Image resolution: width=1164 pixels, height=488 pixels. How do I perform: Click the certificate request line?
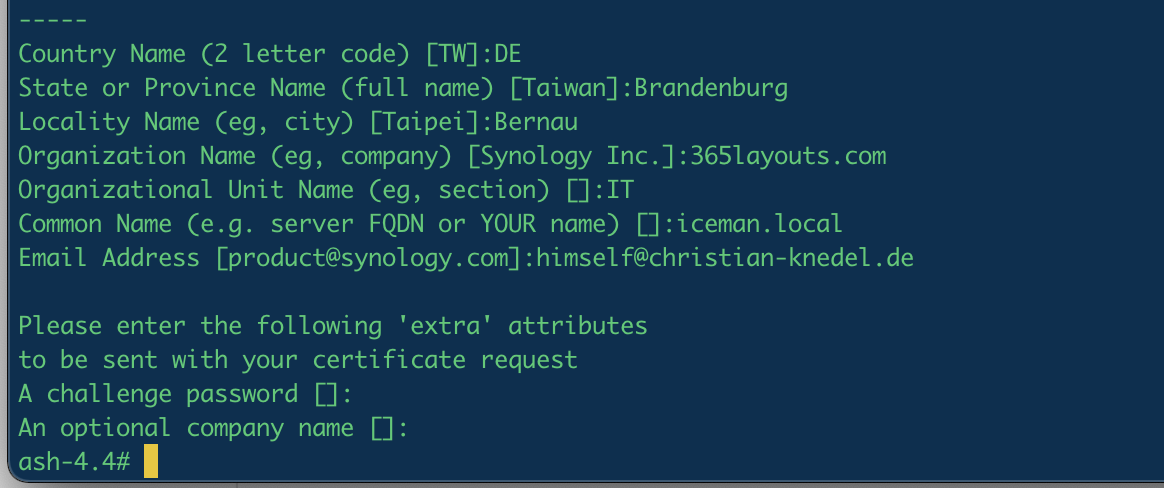298,360
